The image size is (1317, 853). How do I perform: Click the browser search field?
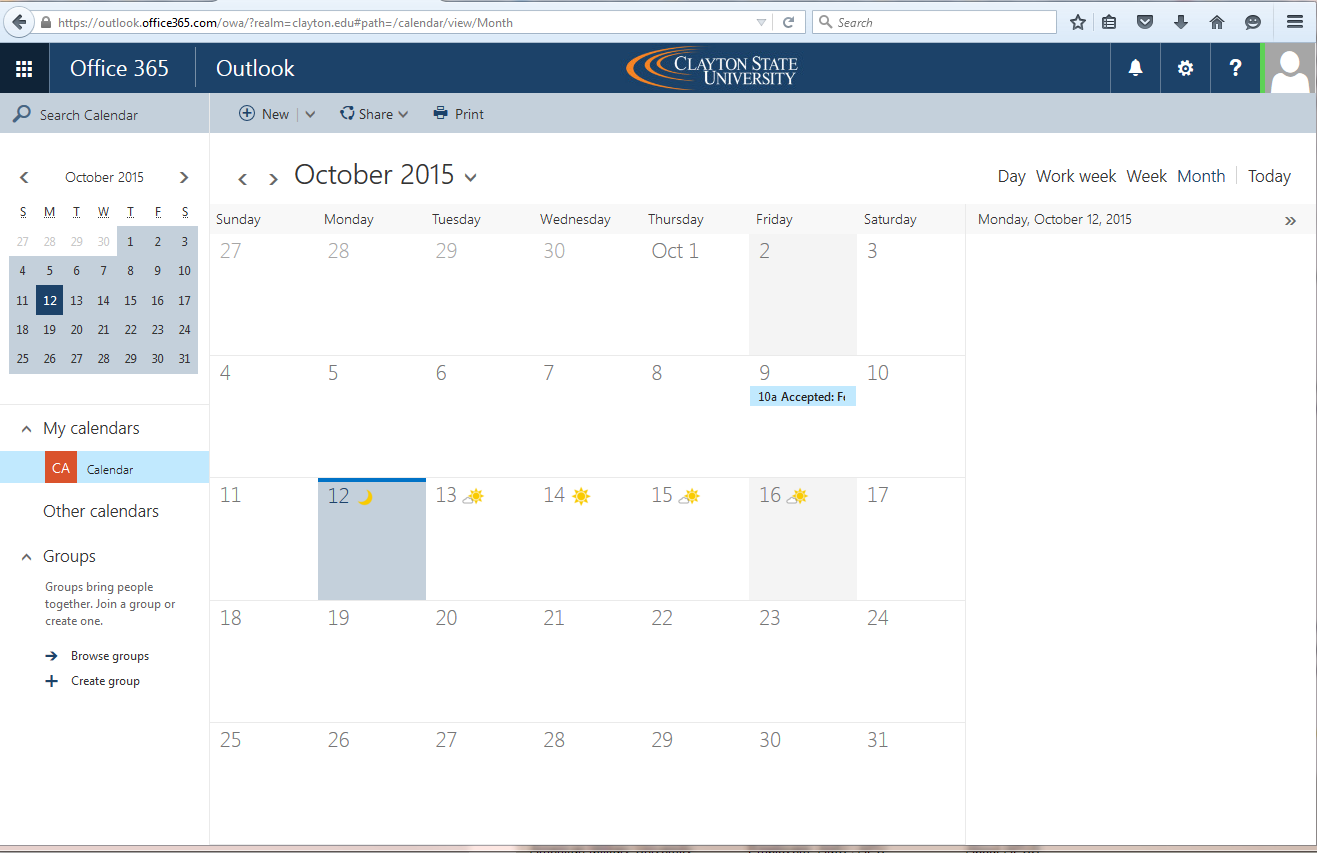[934, 22]
